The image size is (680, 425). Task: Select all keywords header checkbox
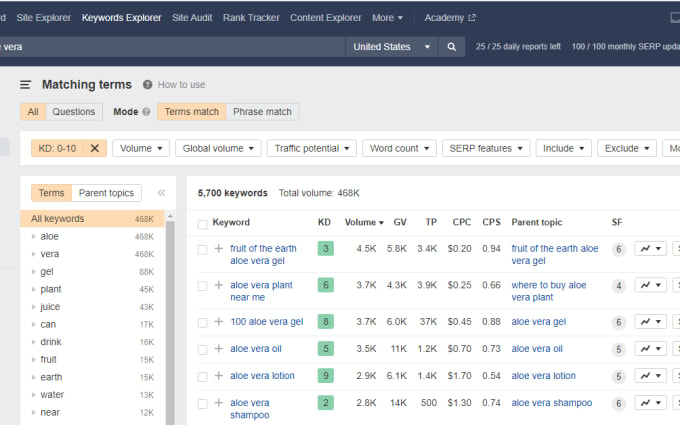[202, 224]
